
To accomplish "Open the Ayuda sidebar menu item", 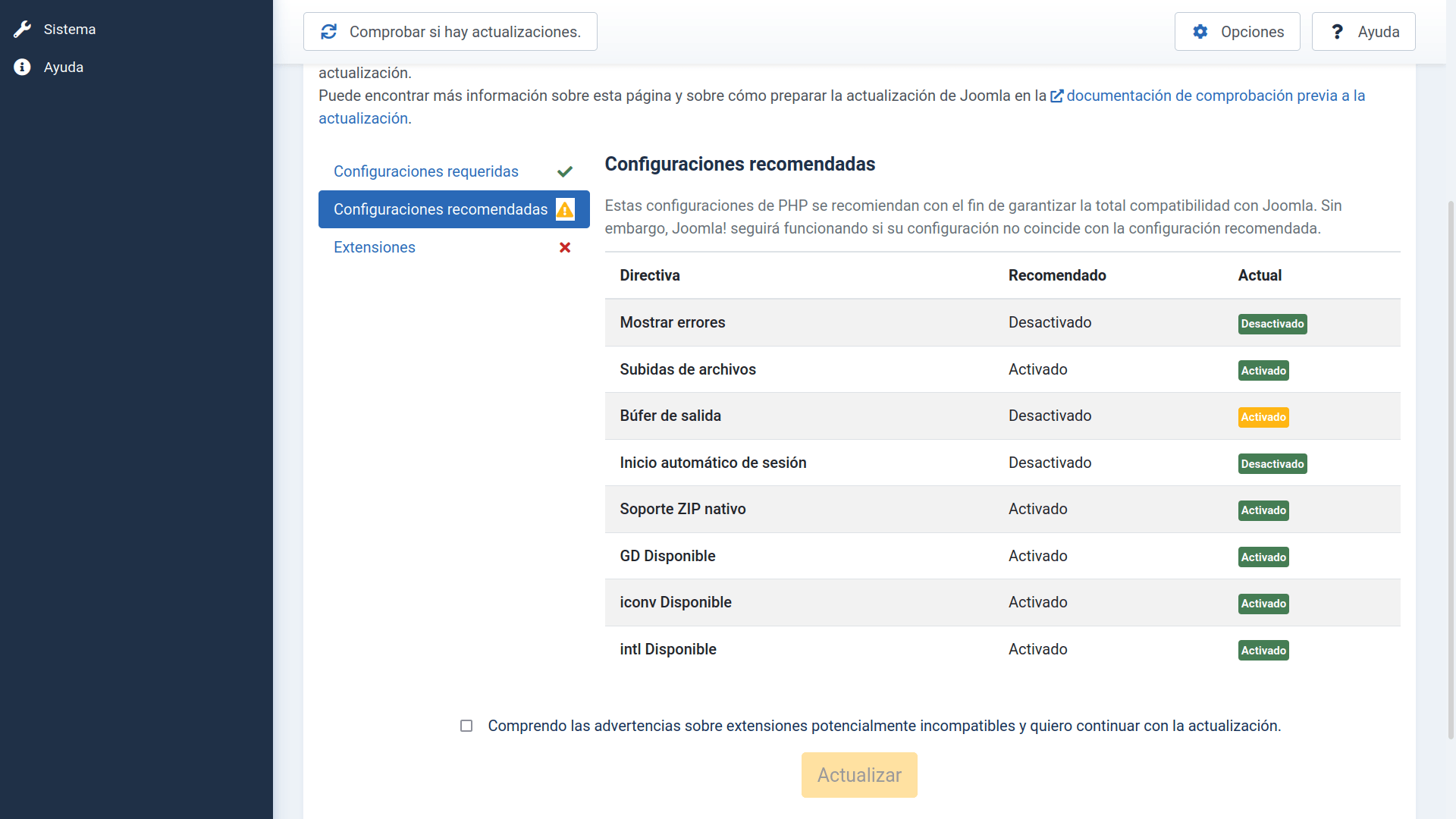I will 136,67.
